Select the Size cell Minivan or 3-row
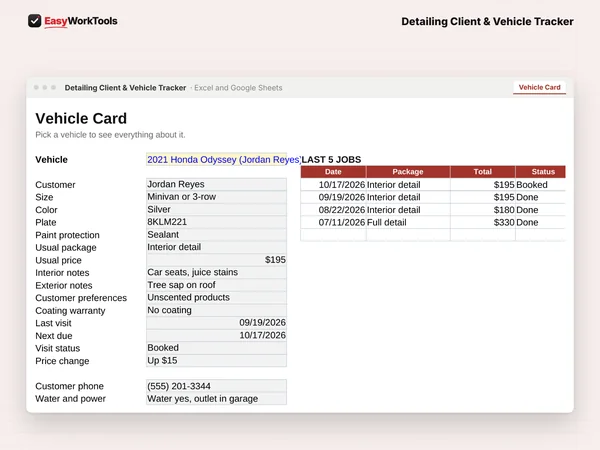 click(216, 197)
